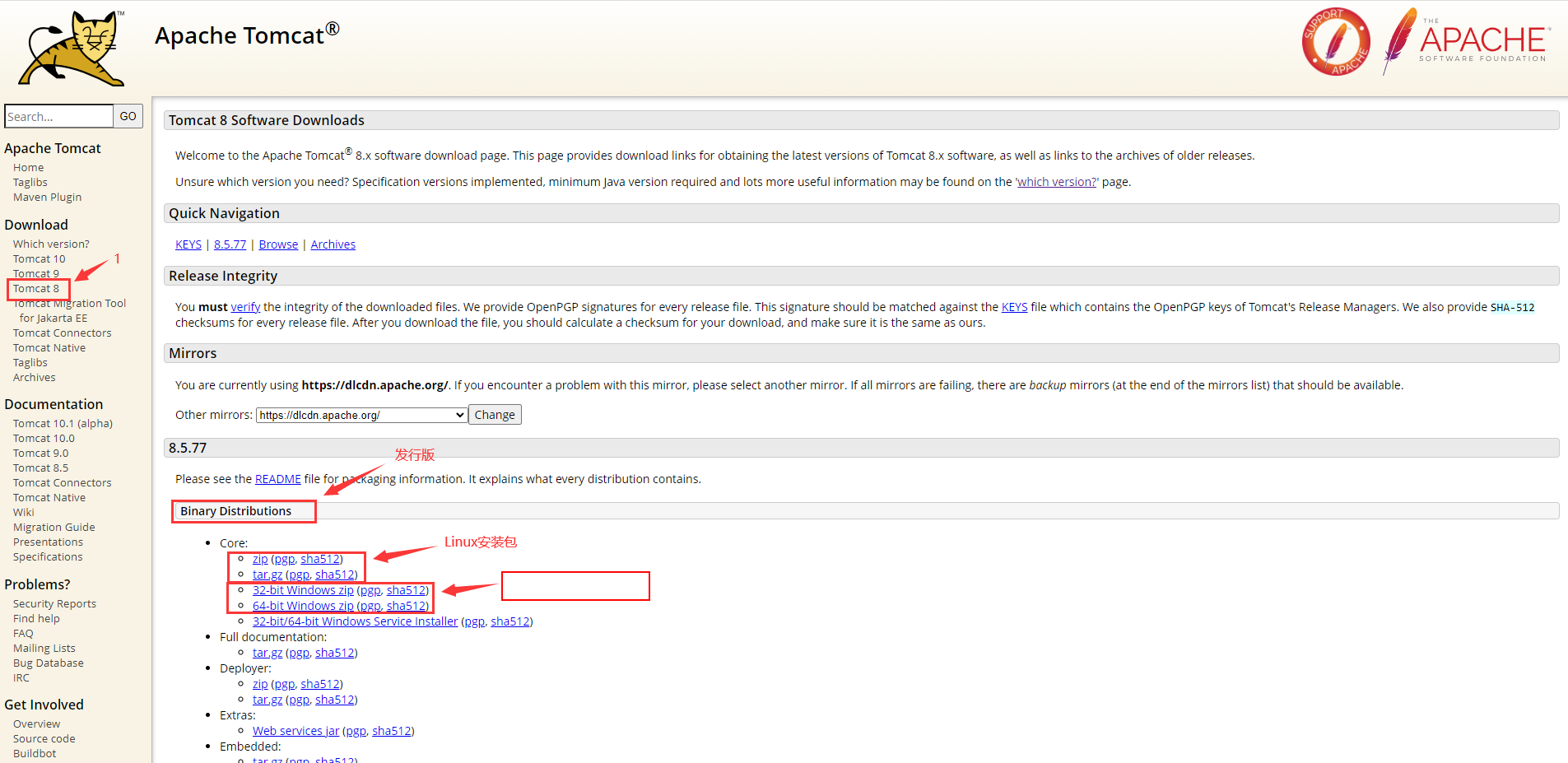Screen dimensions: 1568x763
Task: Click the Apache Tomcat cat logo
Action: point(72,49)
